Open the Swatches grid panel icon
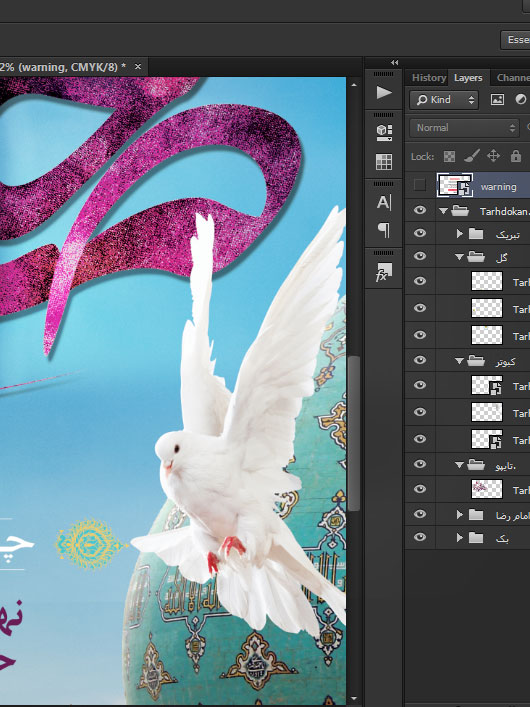 point(384,161)
